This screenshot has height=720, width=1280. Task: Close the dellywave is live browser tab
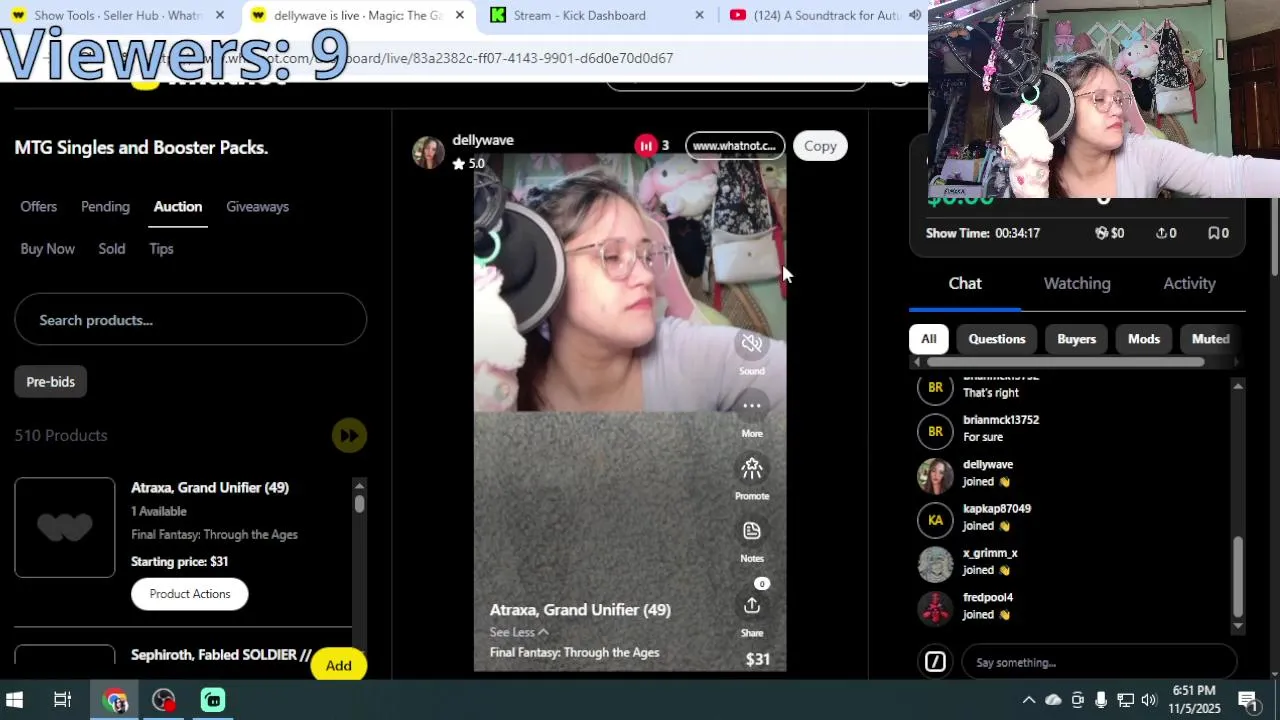(x=460, y=15)
